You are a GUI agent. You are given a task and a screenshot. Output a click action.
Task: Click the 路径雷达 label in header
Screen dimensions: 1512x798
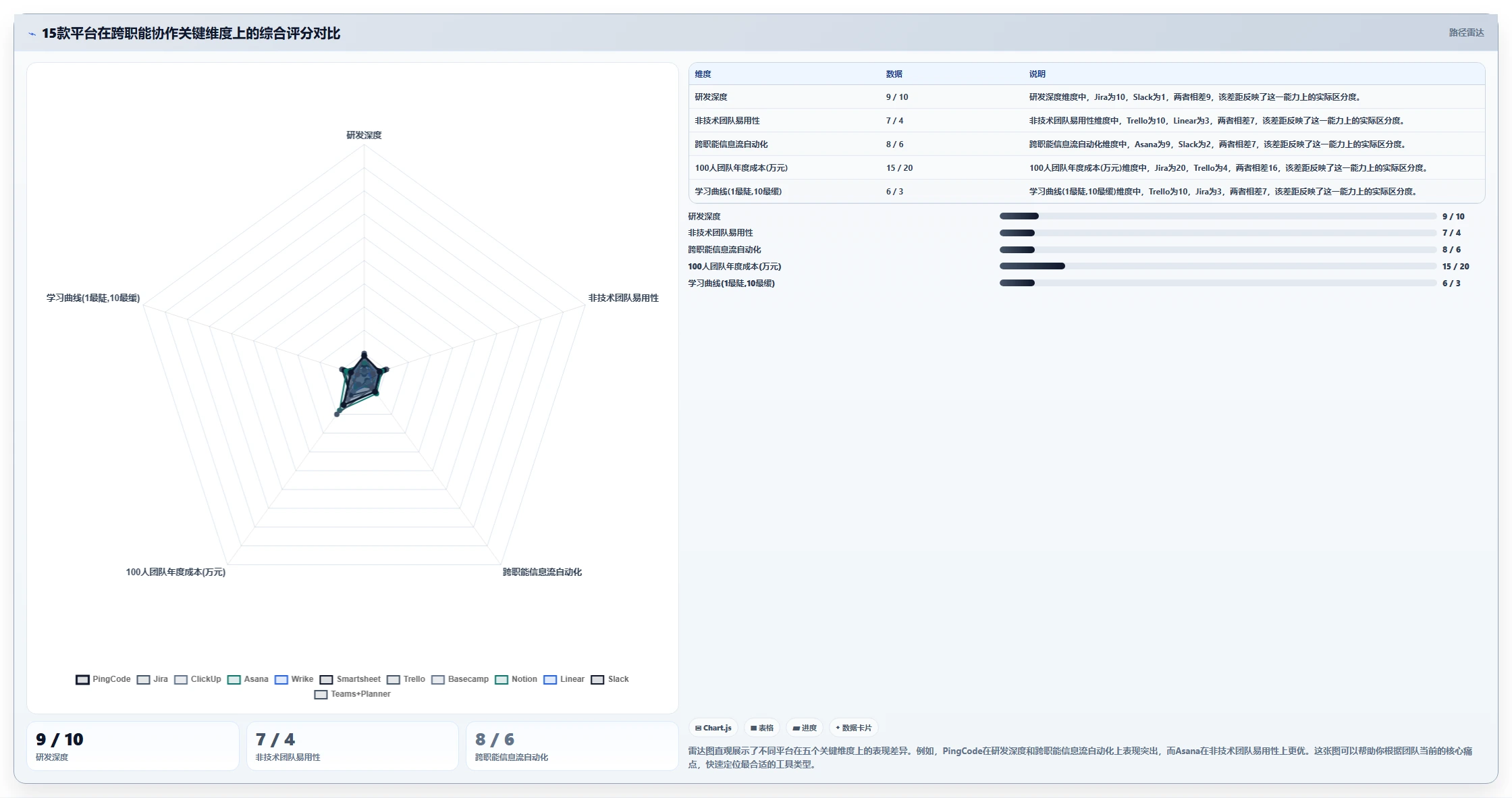pyautogui.click(x=1466, y=32)
